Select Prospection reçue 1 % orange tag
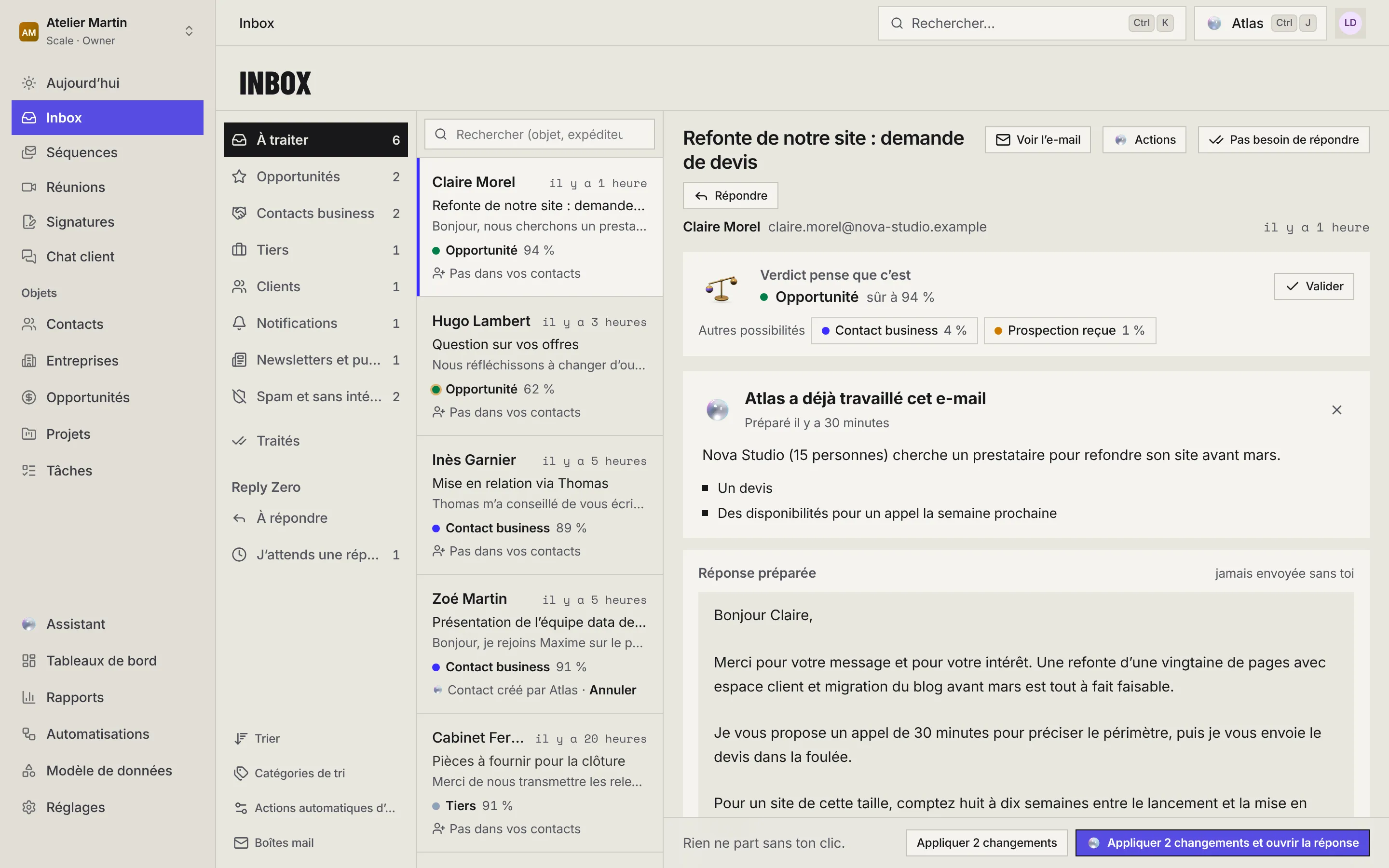 click(1069, 331)
